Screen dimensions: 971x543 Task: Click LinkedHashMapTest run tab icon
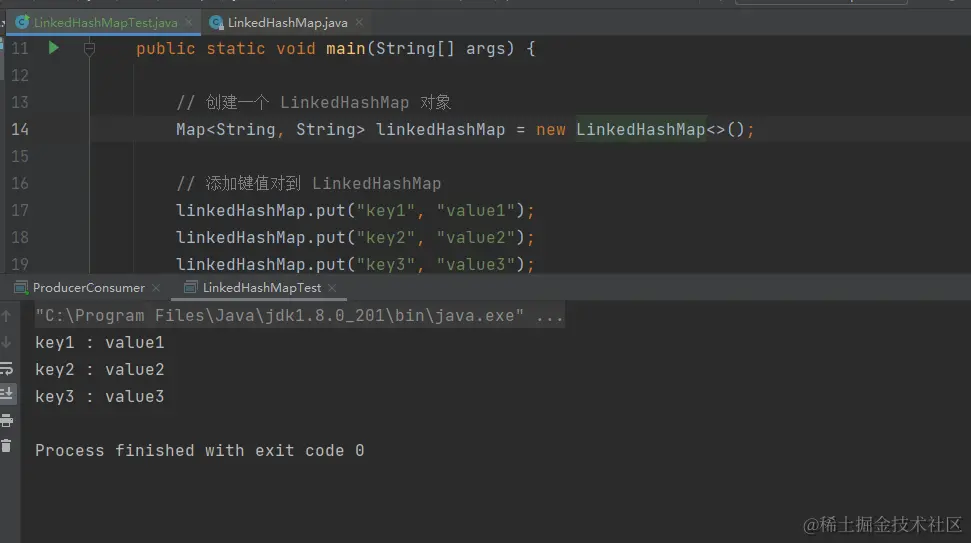[x=191, y=287]
